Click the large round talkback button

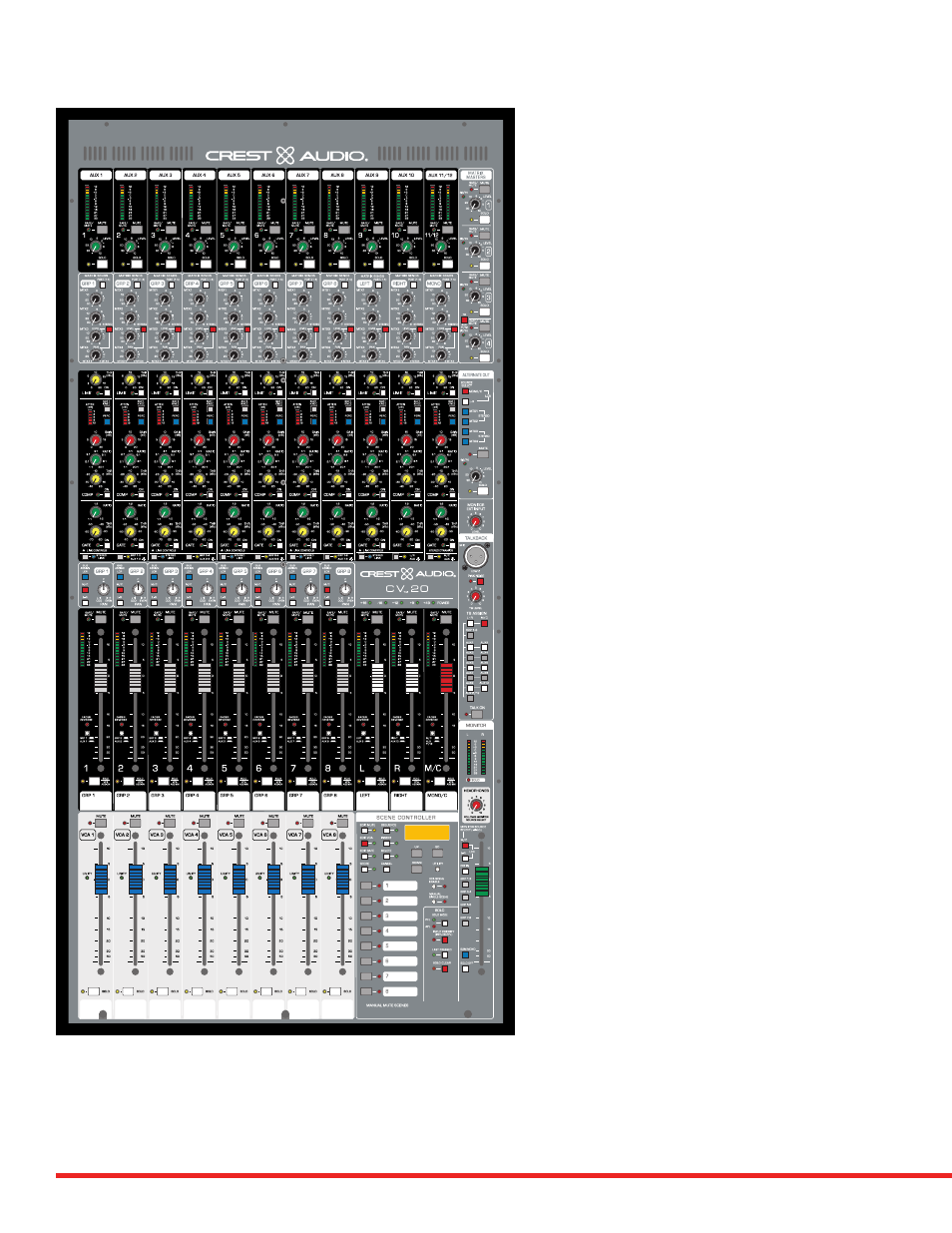[476, 557]
